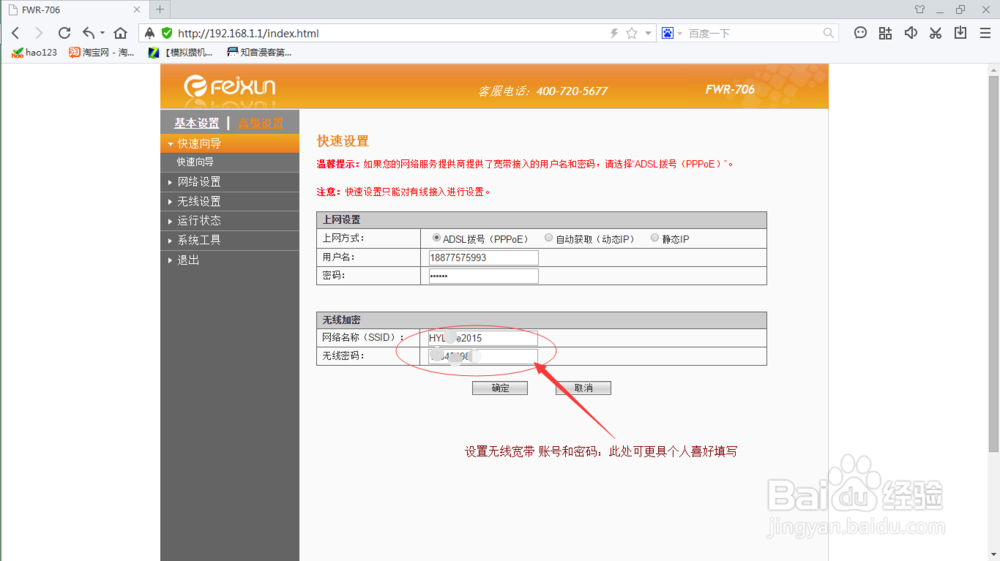Open the dropdown arrow beside undo icon
1000x561 pixels.
[x=102, y=33]
